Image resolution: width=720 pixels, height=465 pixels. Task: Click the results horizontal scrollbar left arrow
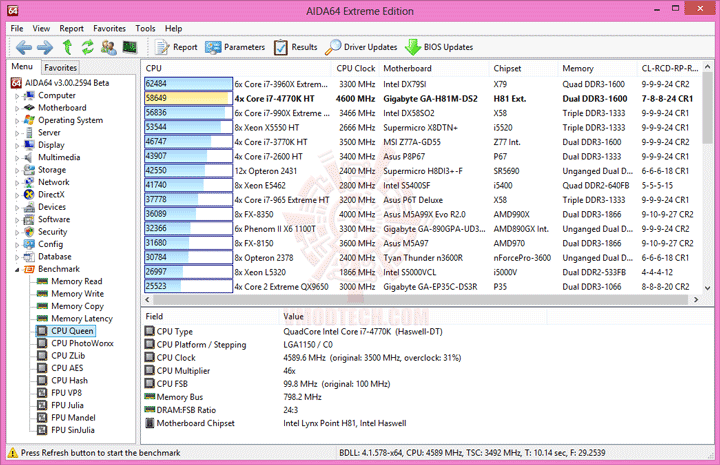(x=147, y=300)
